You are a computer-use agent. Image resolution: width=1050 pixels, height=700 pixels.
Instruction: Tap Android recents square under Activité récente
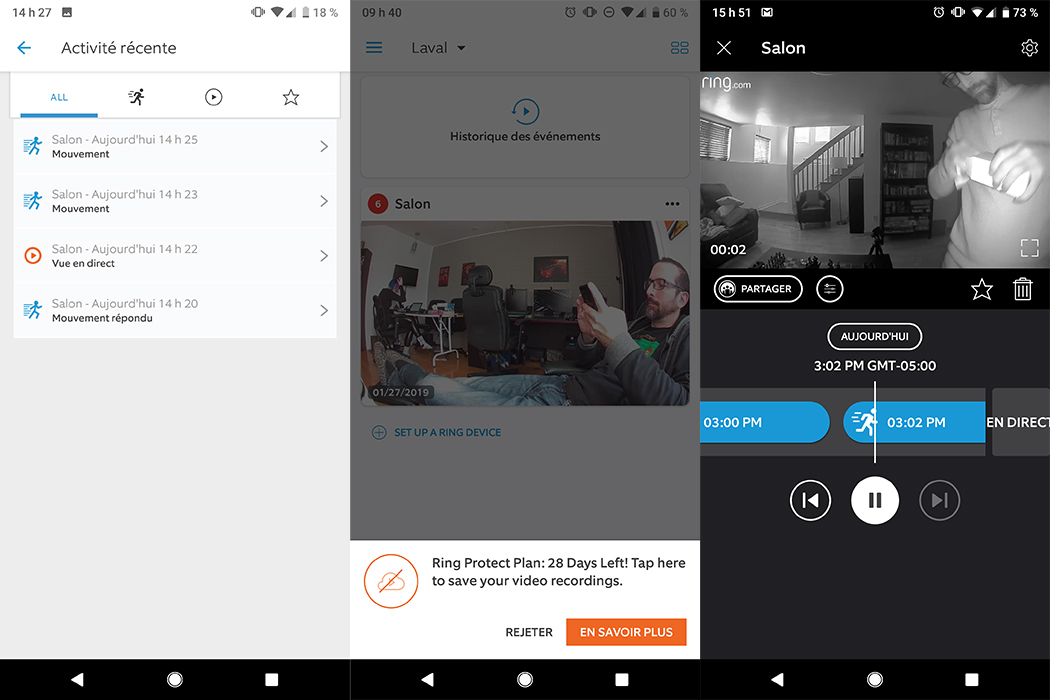pos(271,680)
